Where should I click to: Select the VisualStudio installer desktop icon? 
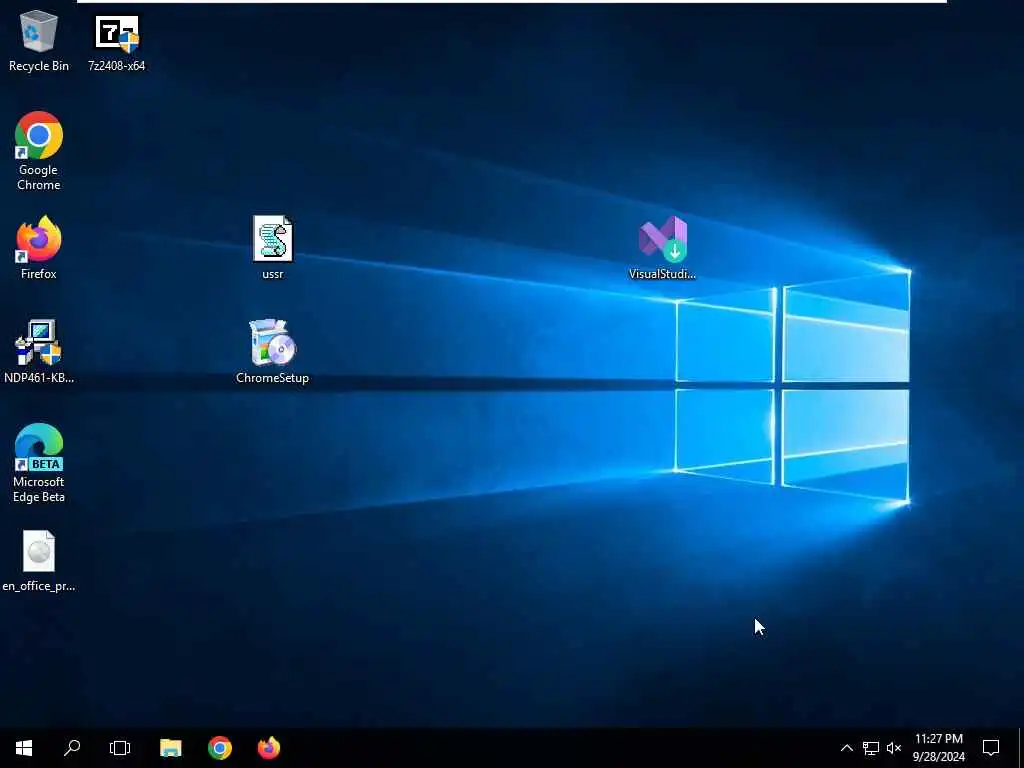pos(662,248)
